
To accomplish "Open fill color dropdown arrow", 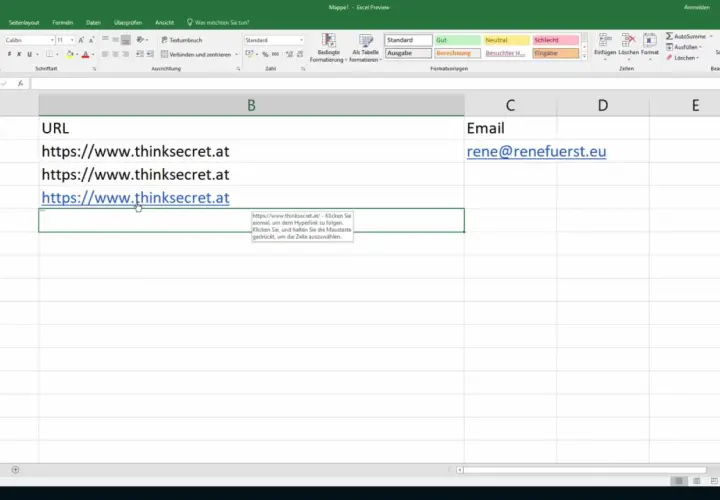I will click(x=77, y=54).
